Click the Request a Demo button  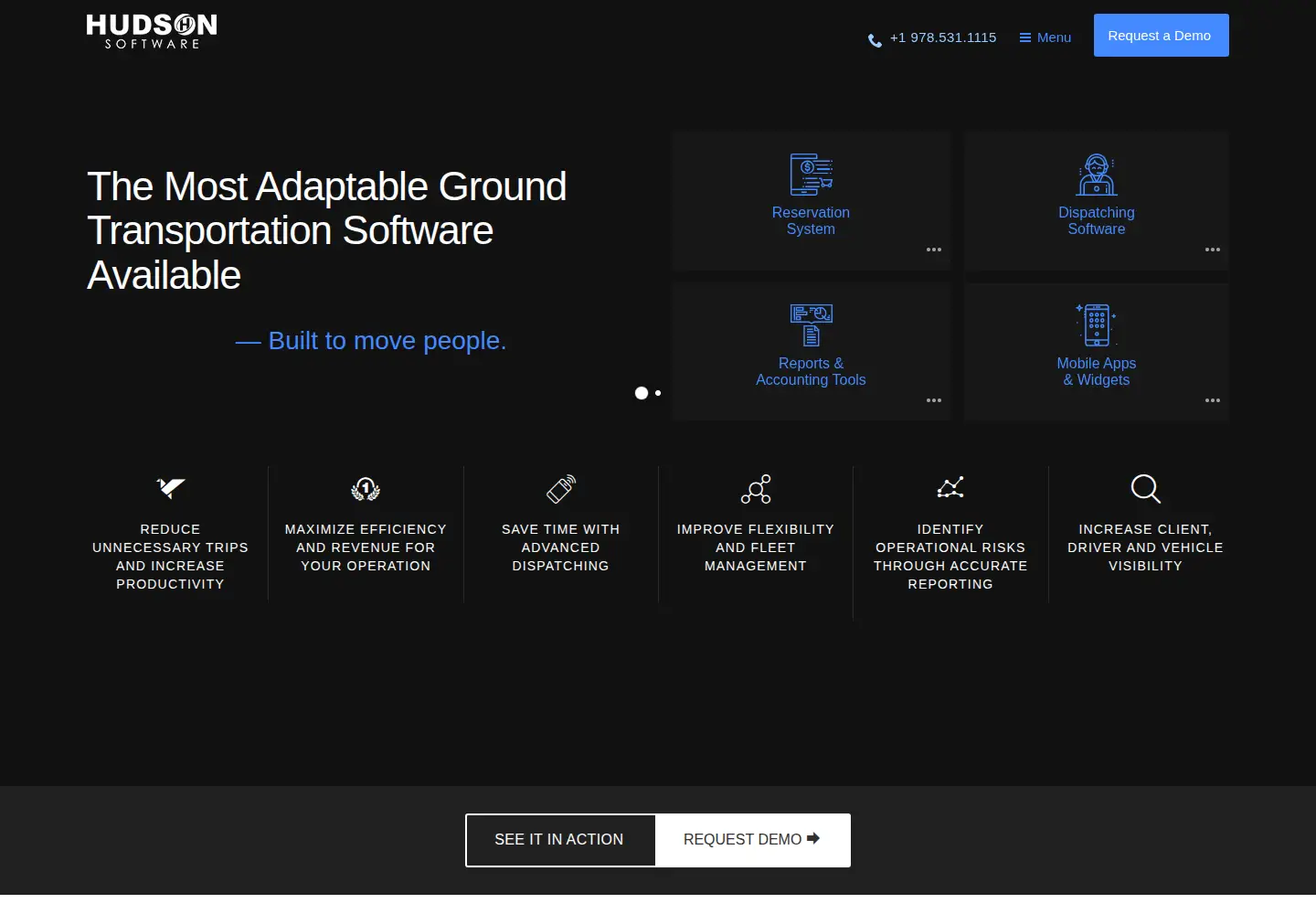pyautogui.click(x=1161, y=36)
